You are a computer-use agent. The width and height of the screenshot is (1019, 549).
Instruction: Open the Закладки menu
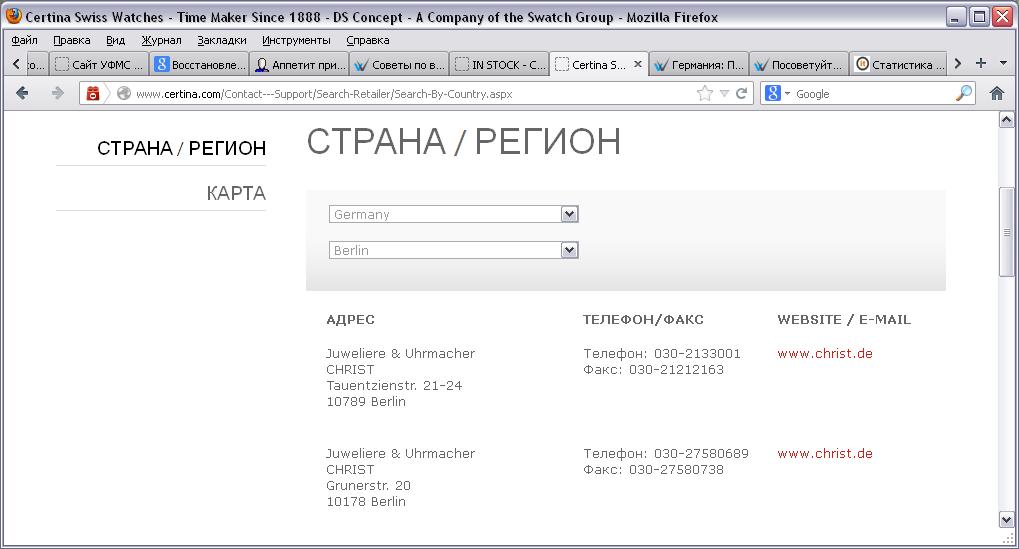click(221, 40)
